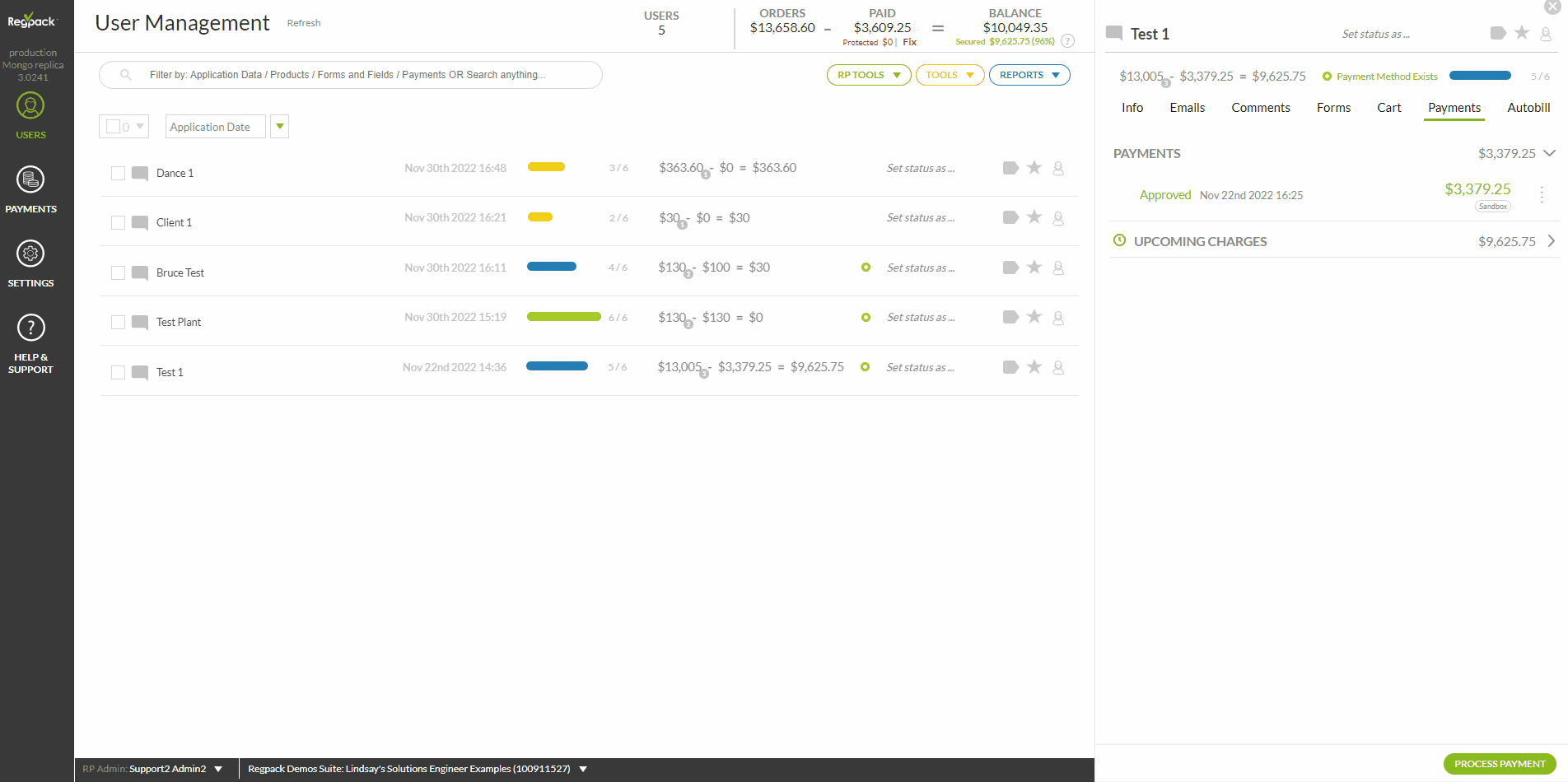Viewport: 1568px width, 782px height.
Task: Switch to the Autobill tab
Action: 1528,108
